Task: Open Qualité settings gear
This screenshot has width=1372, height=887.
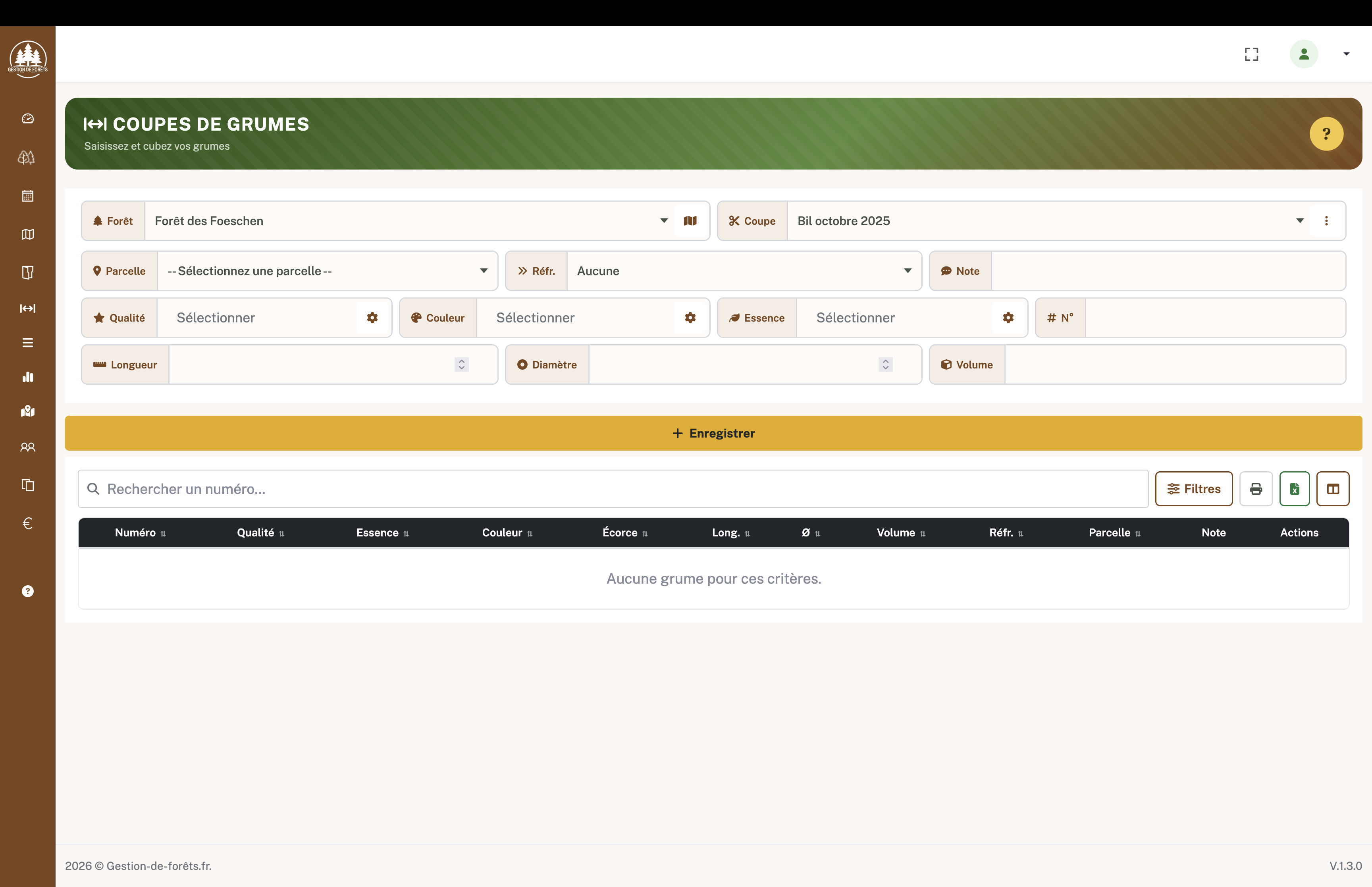Action: pos(372,318)
